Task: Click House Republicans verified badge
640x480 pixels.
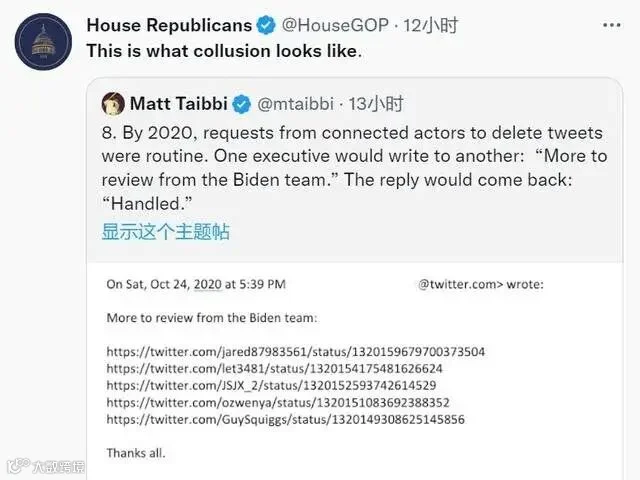Action: [266, 25]
